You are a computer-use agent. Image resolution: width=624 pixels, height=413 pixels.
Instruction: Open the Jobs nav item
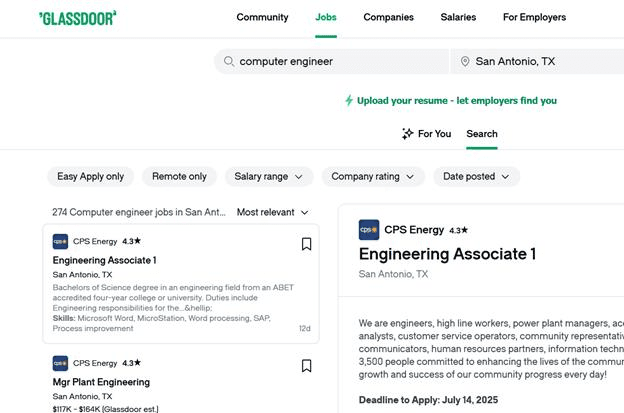point(326,17)
